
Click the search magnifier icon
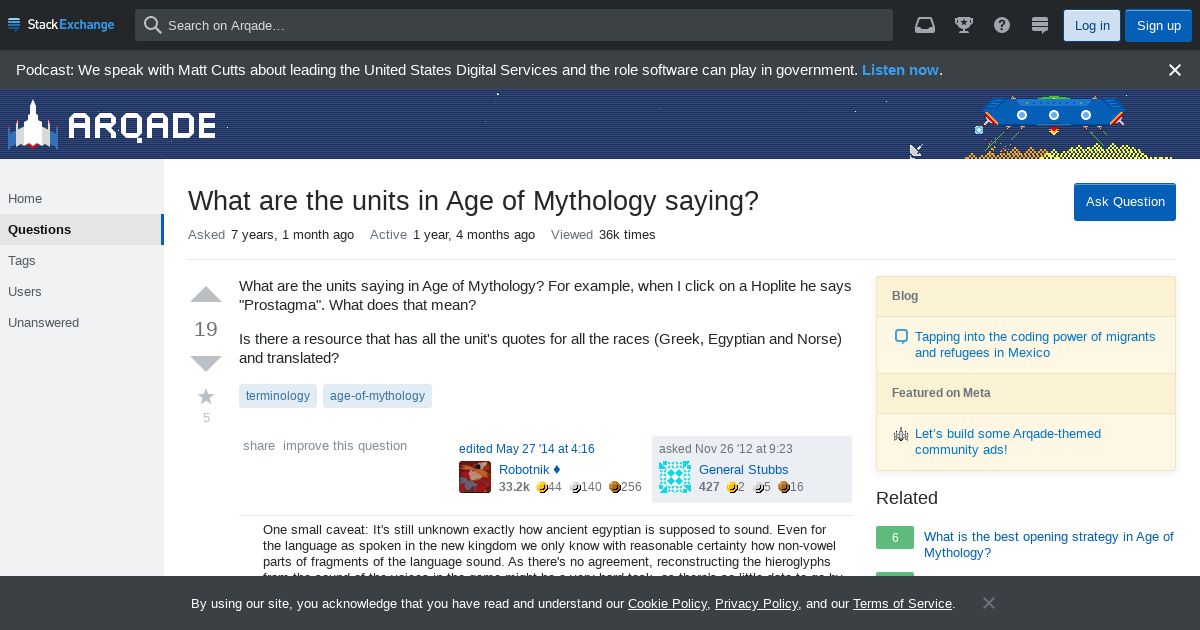pyautogui.click(x=152, y=25)
